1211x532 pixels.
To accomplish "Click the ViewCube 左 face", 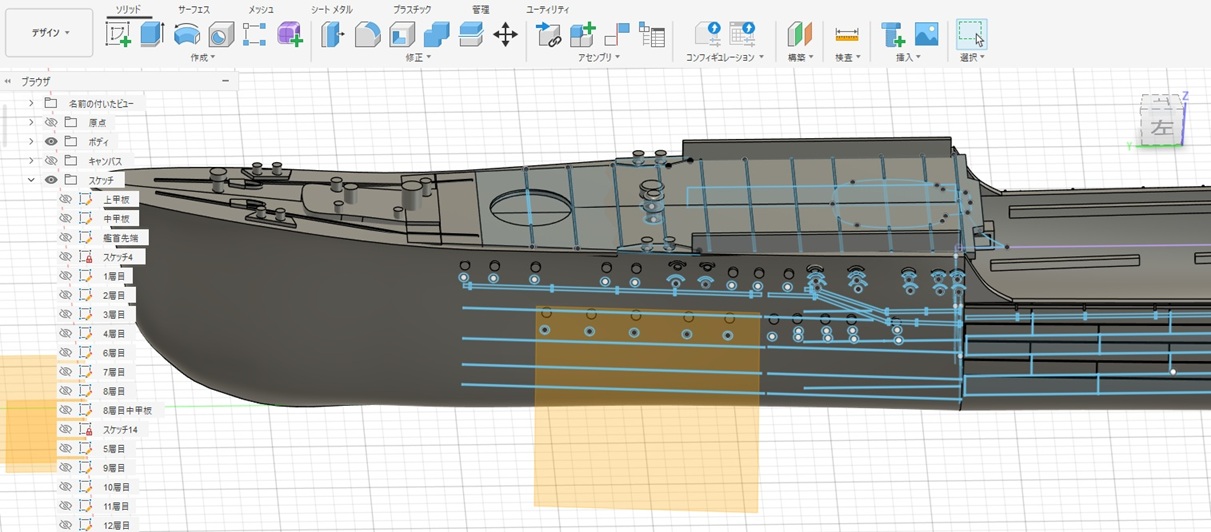I will pos(1160,128).
